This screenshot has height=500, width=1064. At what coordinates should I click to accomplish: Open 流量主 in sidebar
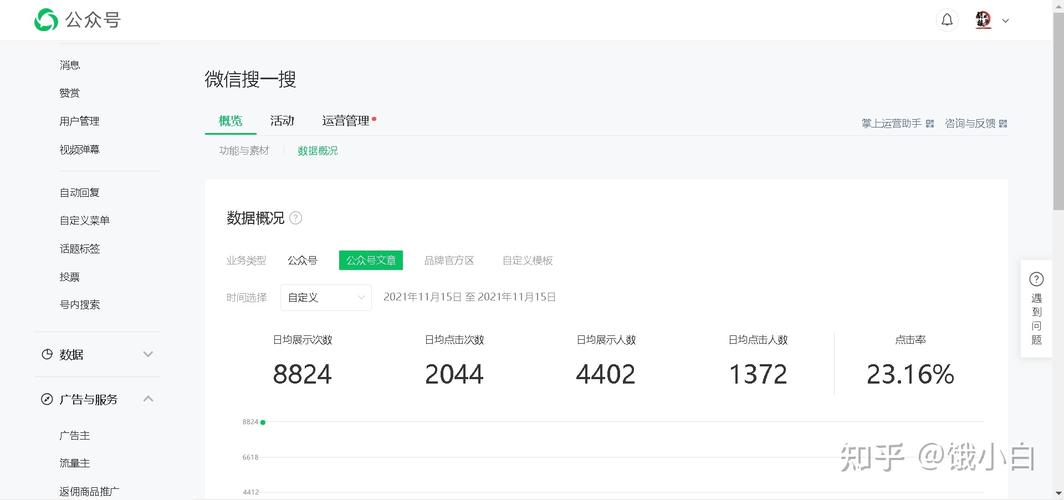(75, 463)
